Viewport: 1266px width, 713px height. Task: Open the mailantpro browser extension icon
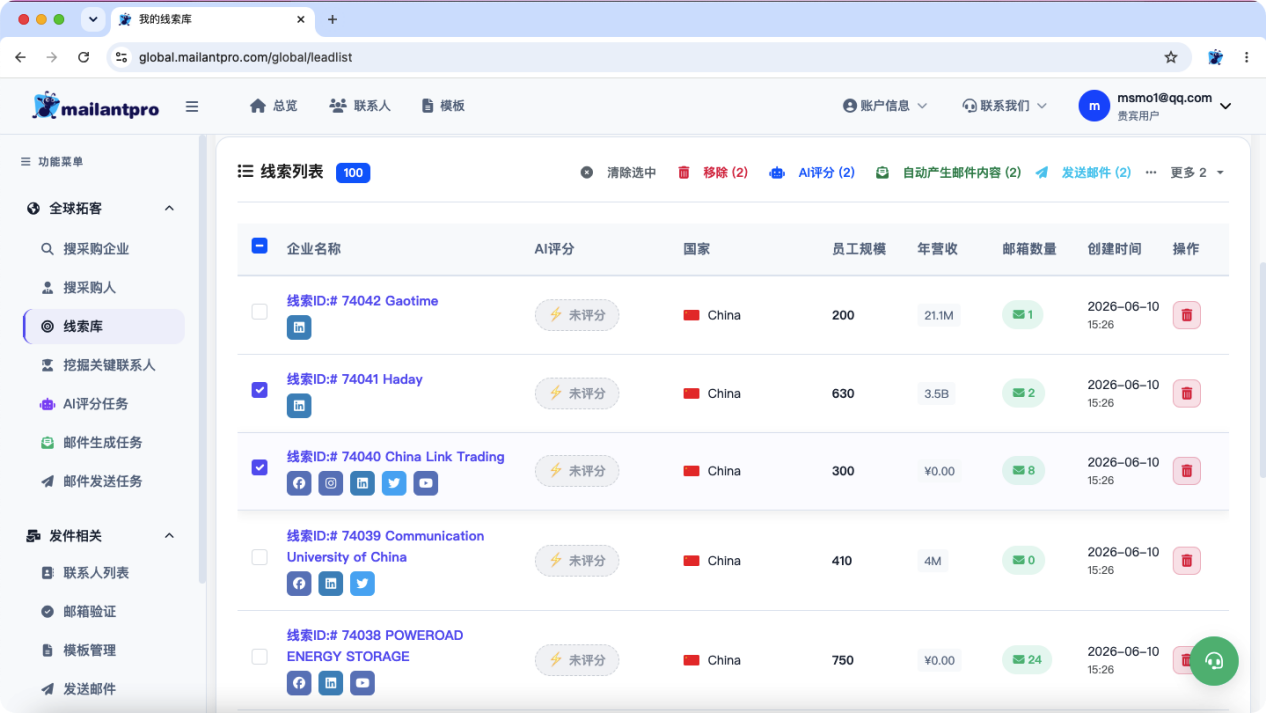(x=1215, y=57)
